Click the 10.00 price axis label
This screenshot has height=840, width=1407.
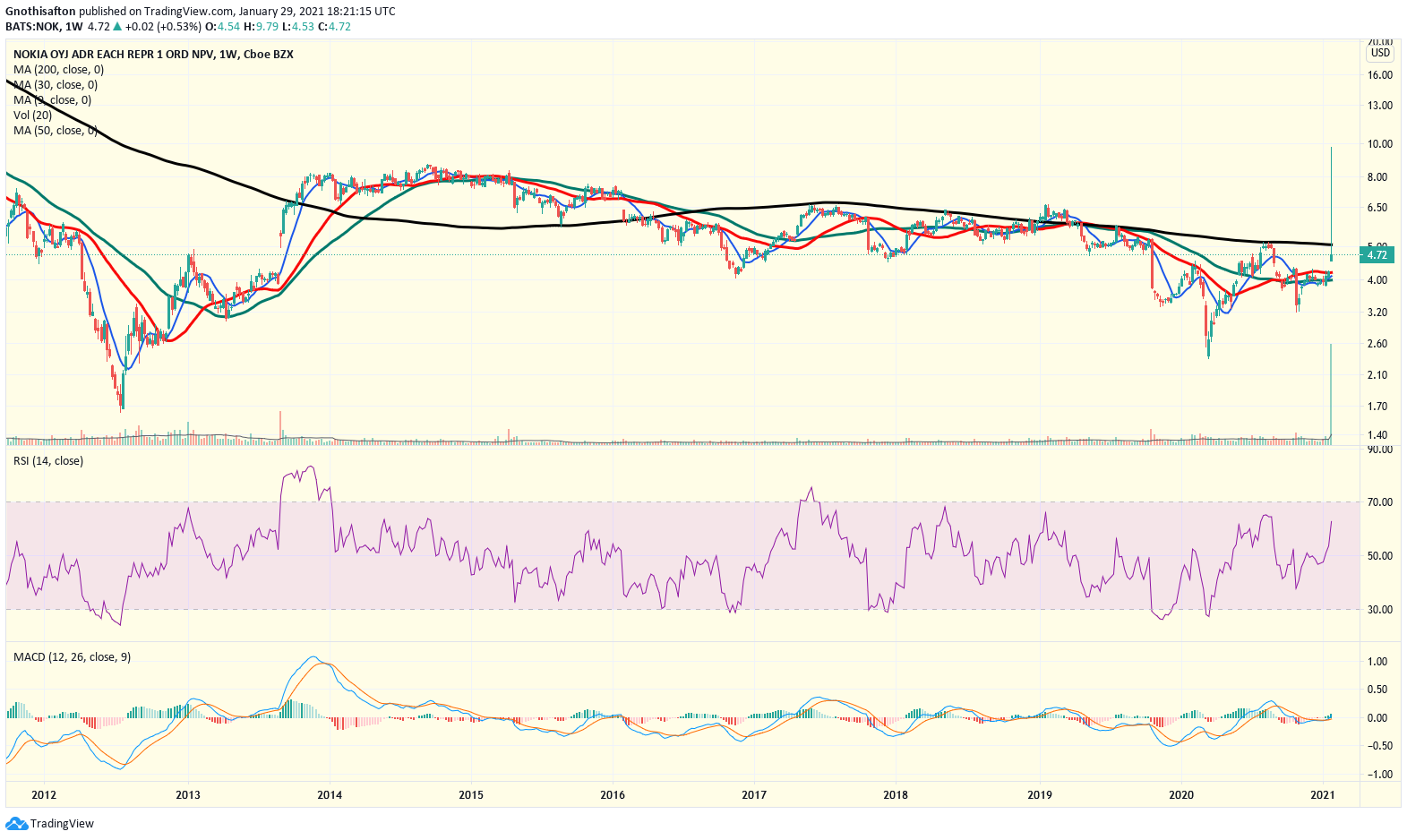(x=1380, y=144)
